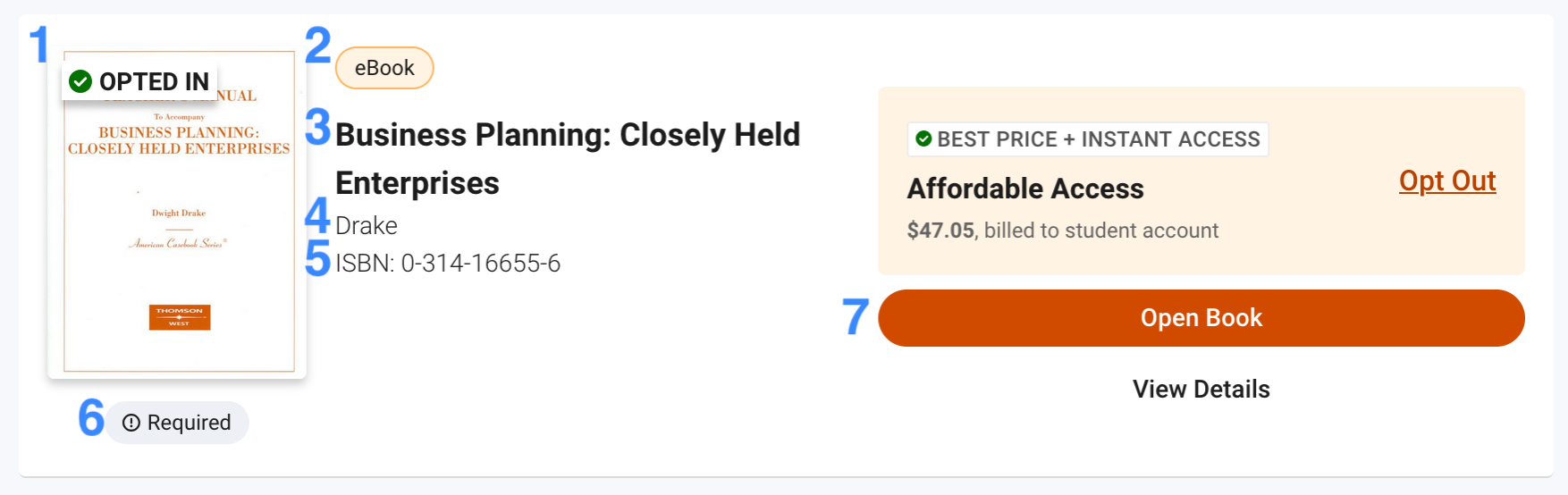Screen dimensions: 1568x495
Task: Opt Out of Affordable Access
Action: (1446, 181)
